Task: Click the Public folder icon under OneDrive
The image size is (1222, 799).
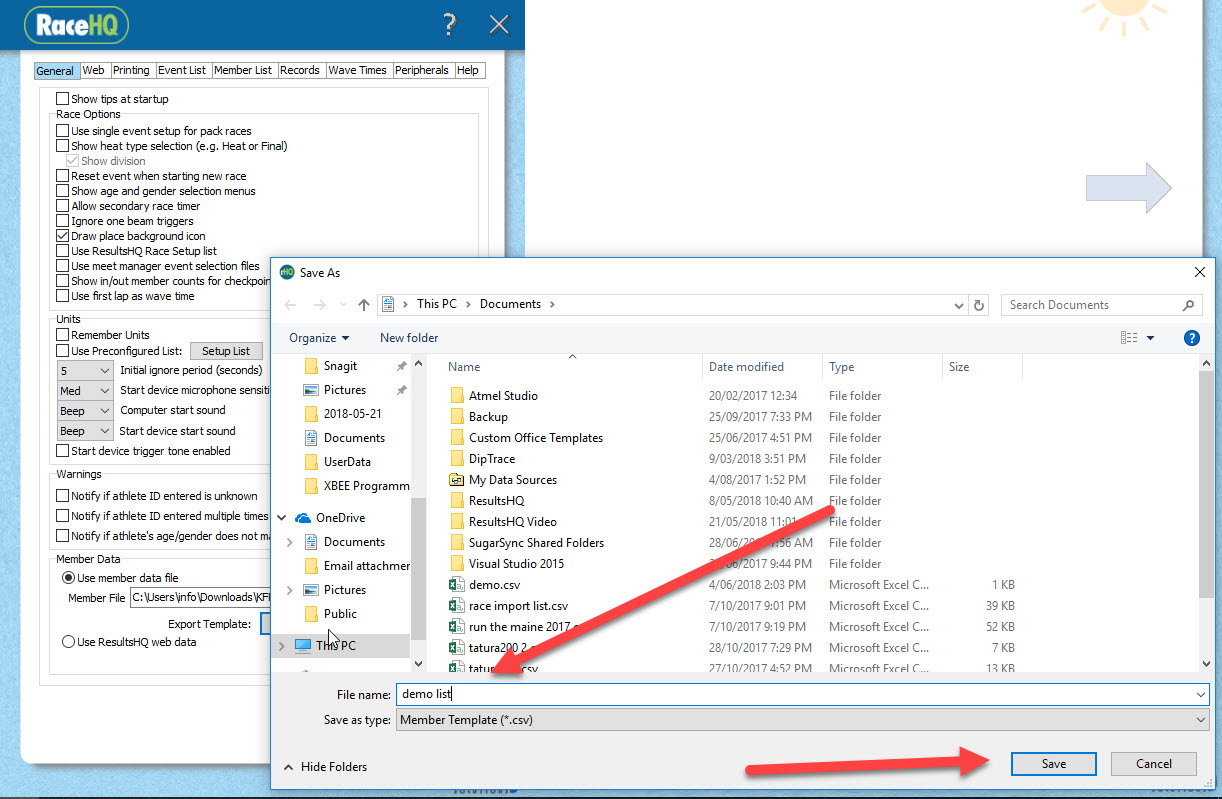Action: pyautogui.click(x=311, y=614)
